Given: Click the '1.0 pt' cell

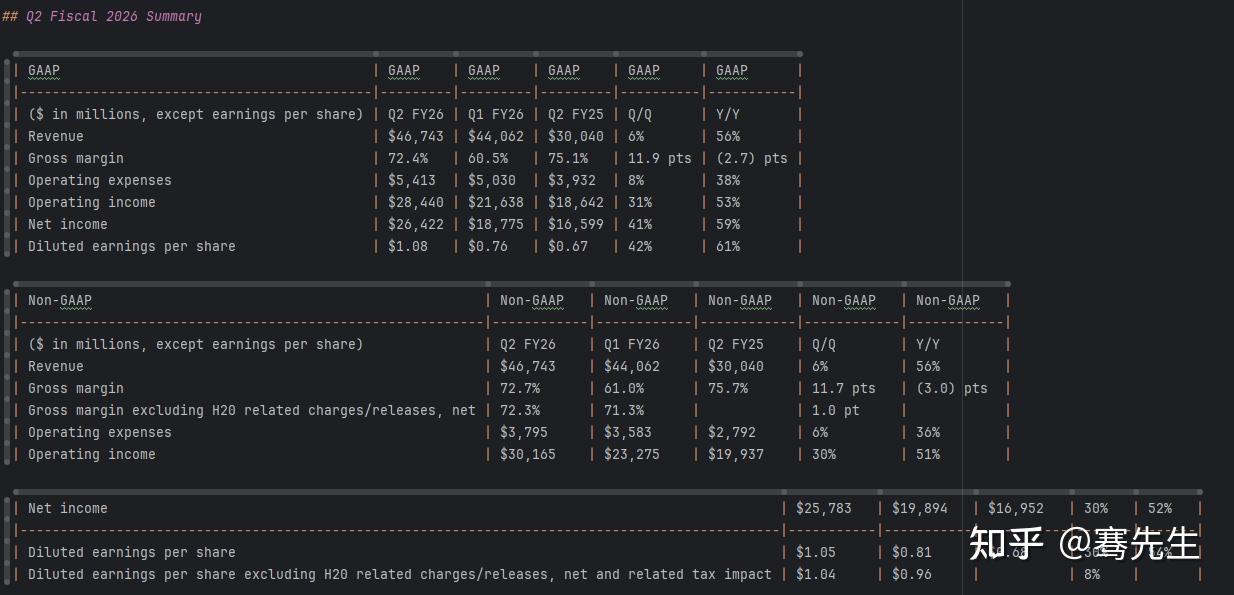Looking at the screenshot, I should pyautogui.click(x=835, y=410).
